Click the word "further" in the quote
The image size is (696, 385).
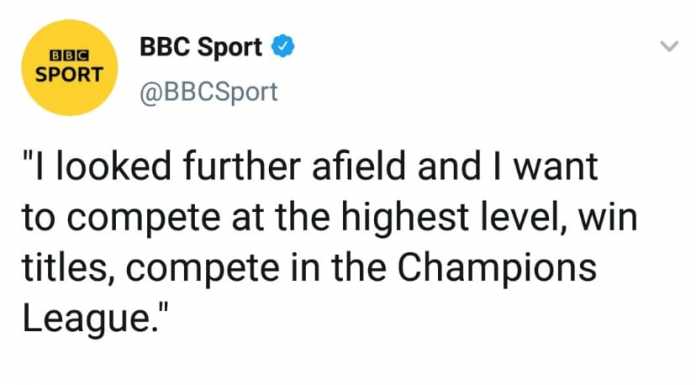(x=242, y=166)
